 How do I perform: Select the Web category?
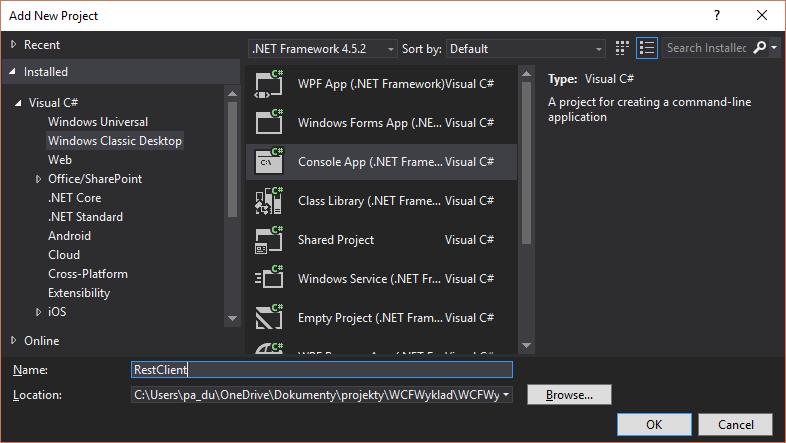(60, 160)
